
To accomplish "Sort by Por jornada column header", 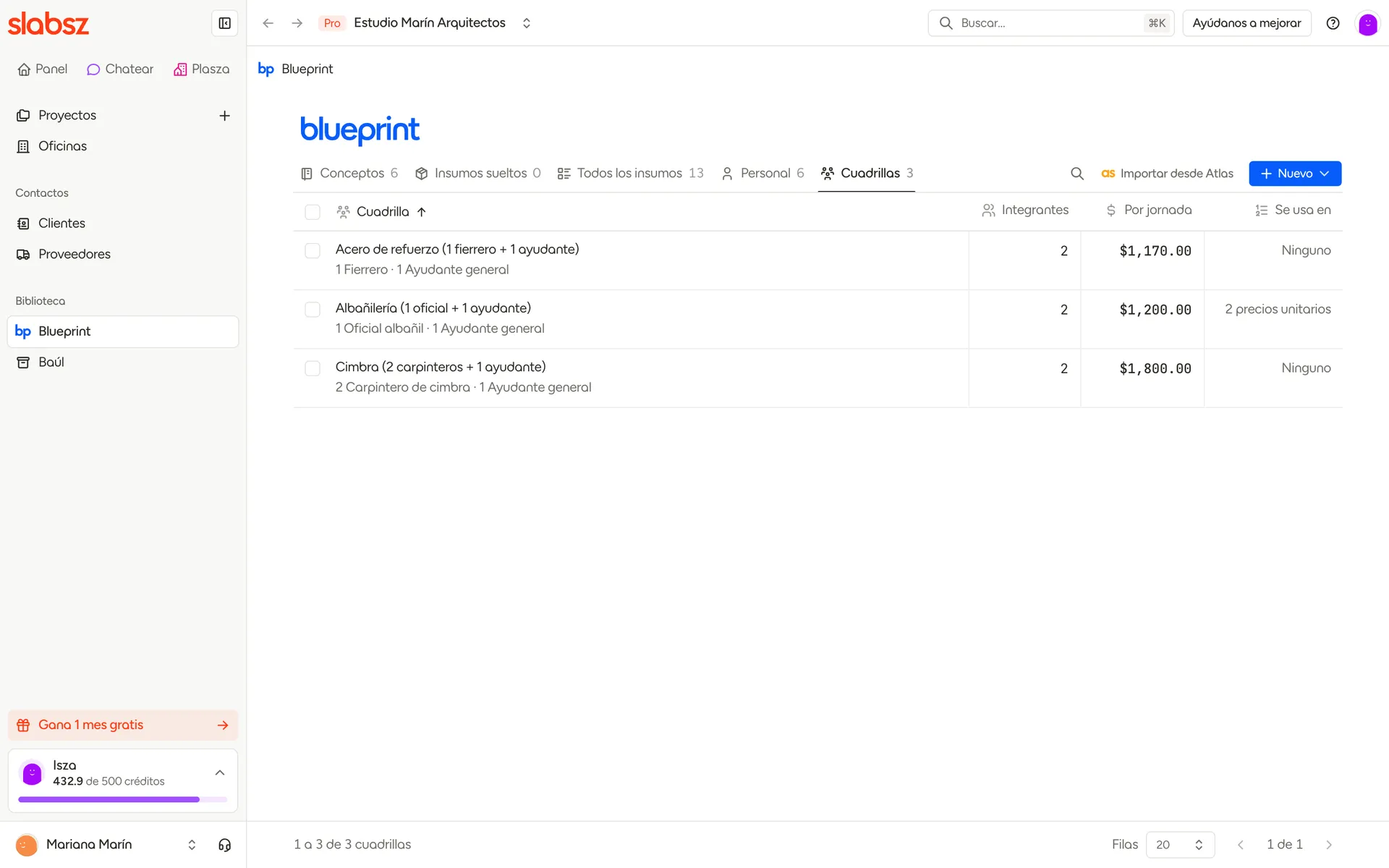I will [x=1149, y=210].
